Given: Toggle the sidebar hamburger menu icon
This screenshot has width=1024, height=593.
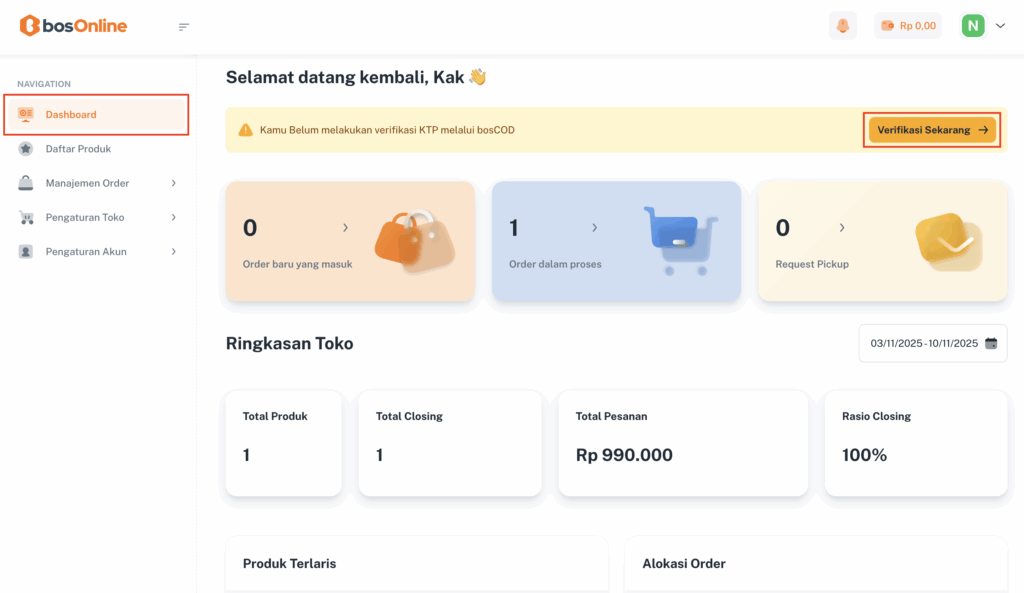Looking at the screenshot, I should pyautogui.click(x=184, y=27).
